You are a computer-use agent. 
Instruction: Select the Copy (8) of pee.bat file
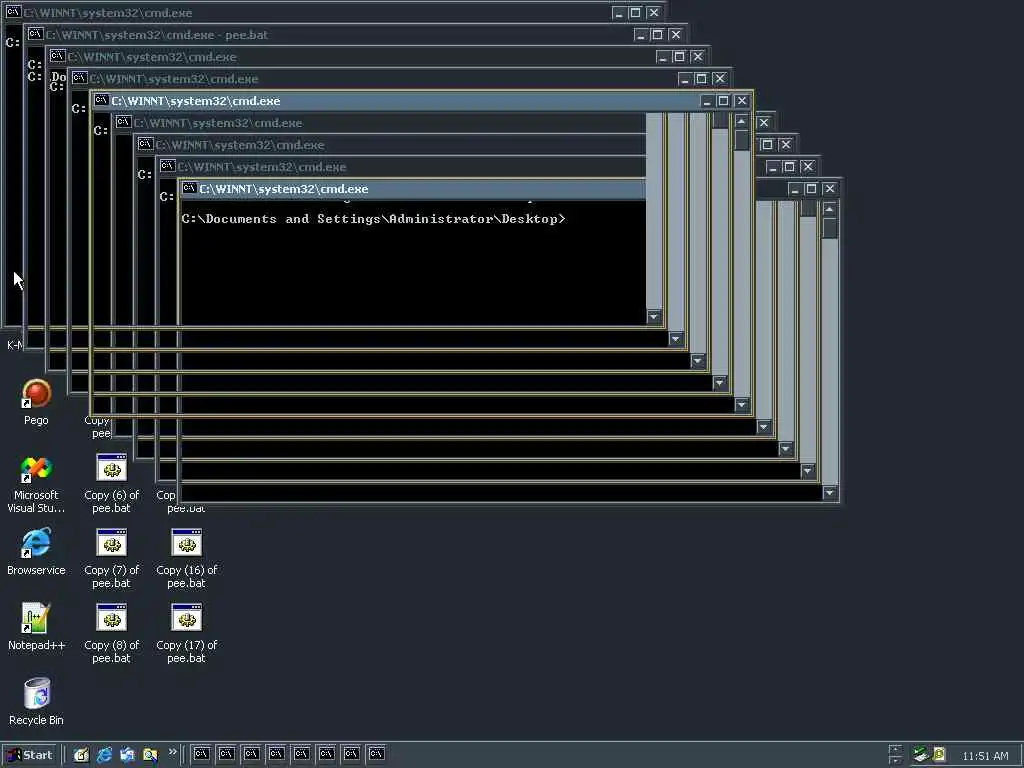[112, 634]
